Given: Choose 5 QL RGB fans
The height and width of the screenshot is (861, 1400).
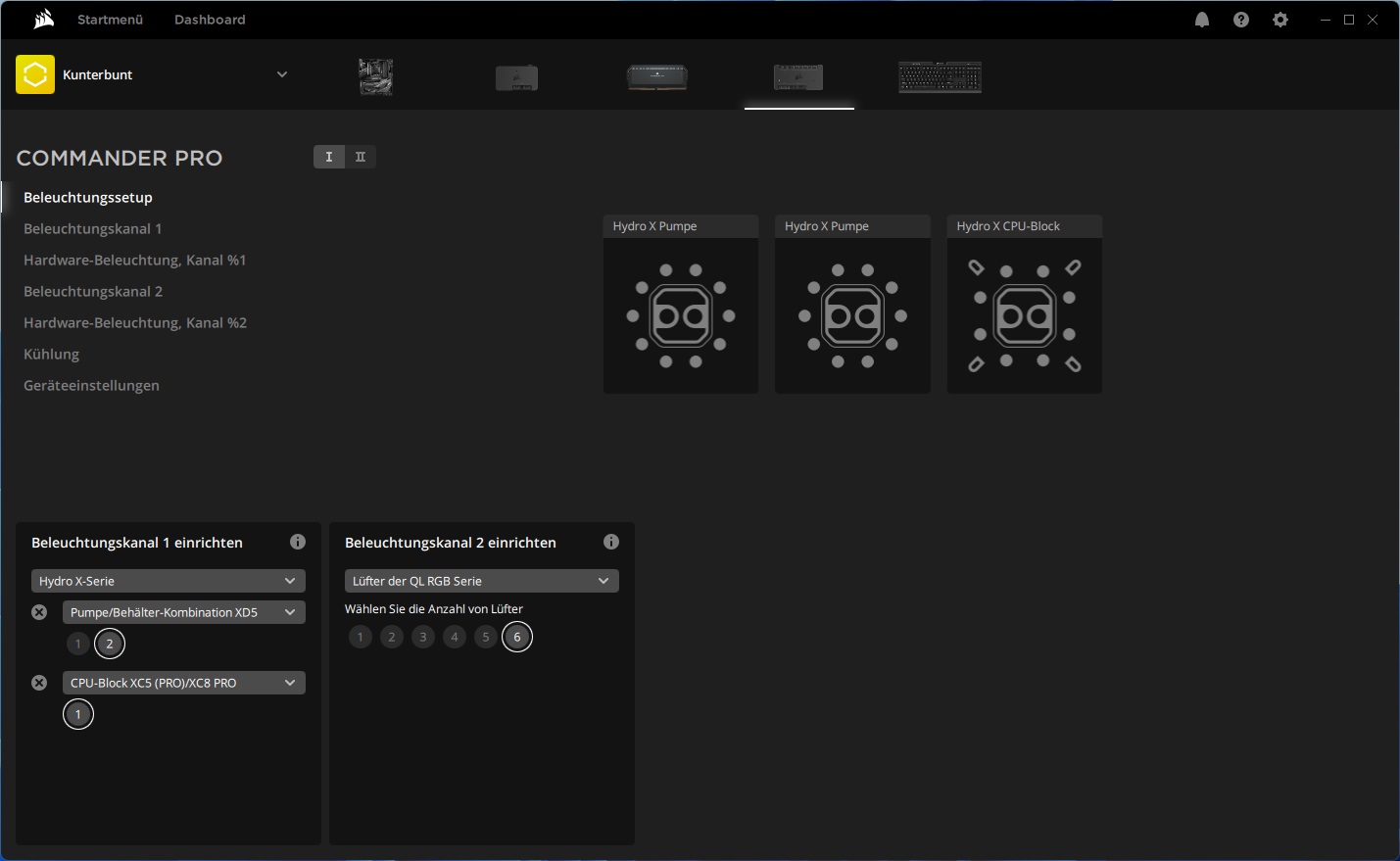Looking at the screenshot, I should pyautogui.click(x=486, y=637).
